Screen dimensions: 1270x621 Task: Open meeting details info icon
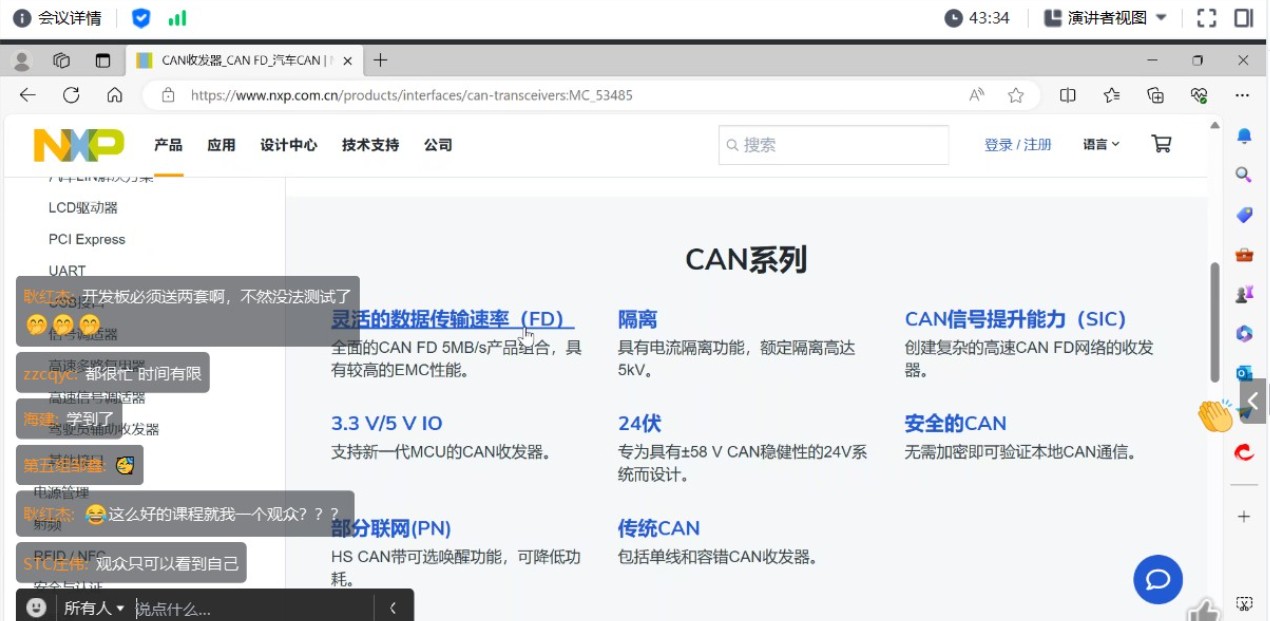pos(22,18)
